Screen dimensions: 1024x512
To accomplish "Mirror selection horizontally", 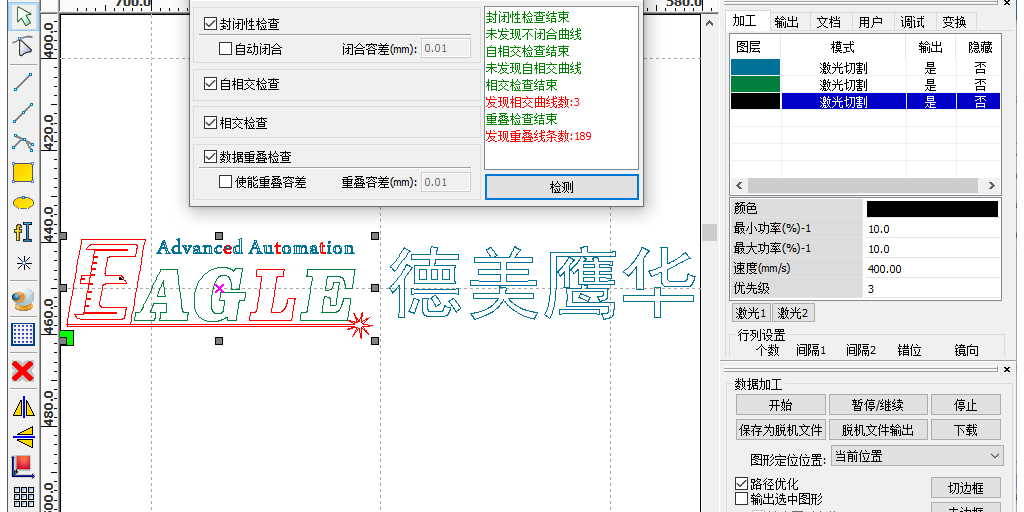I will pos(24,406).
